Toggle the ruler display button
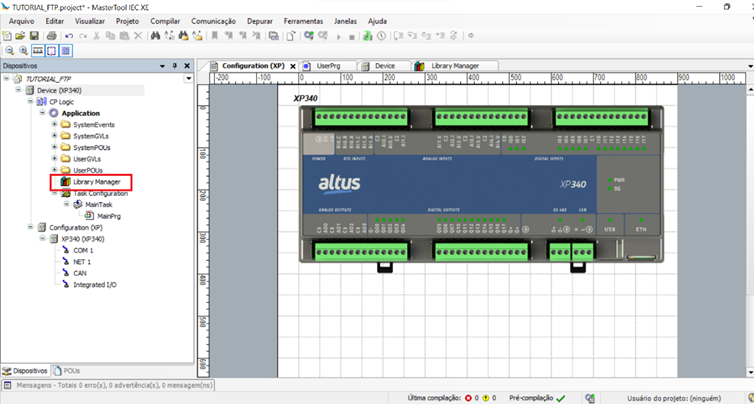 click(x=38, y=50)
